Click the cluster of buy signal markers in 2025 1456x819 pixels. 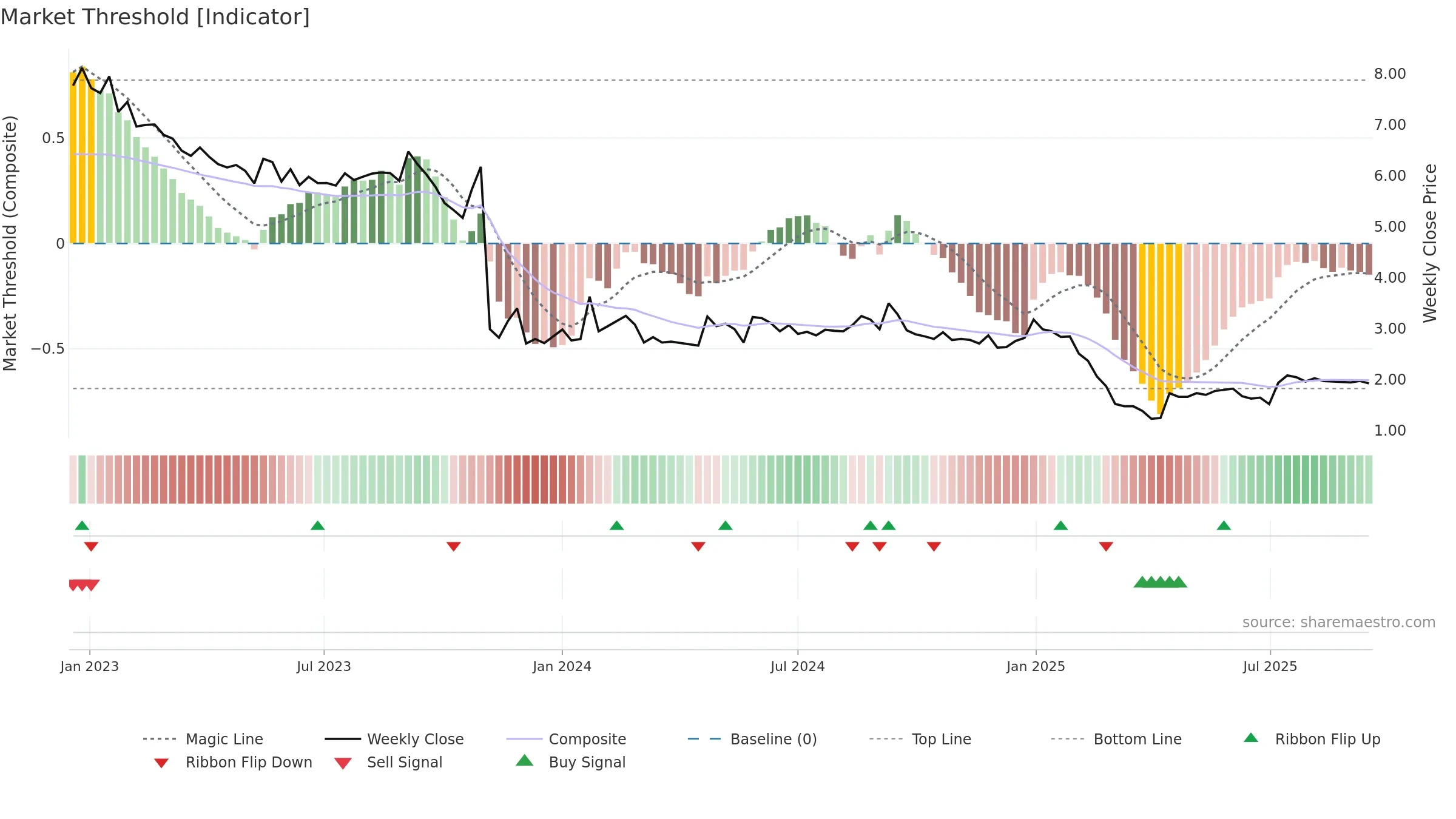[x=1160, y=582]
